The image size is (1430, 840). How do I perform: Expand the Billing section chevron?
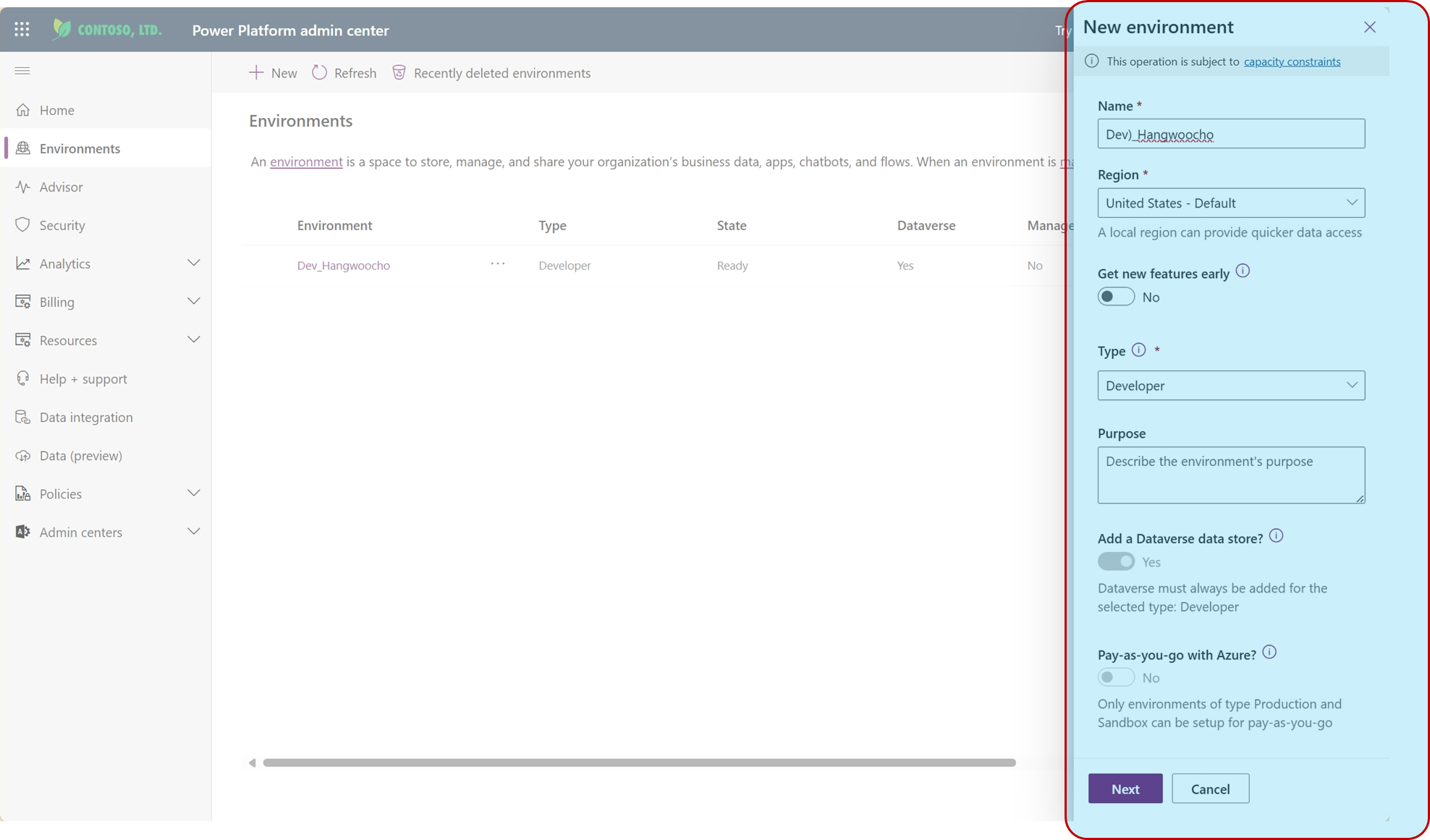[x=193, y=301]
